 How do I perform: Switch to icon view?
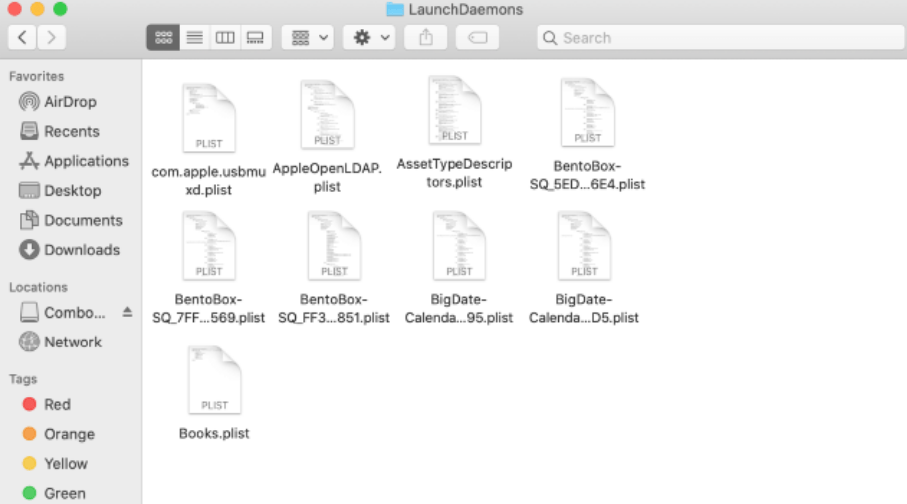[163, 38]
